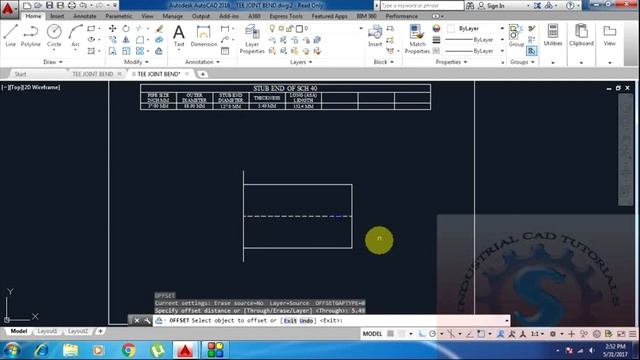Image resolution: width=640 pixels, height=360 pixels.
Task: Open the Output ribbon tab
Action: (201, 16)
